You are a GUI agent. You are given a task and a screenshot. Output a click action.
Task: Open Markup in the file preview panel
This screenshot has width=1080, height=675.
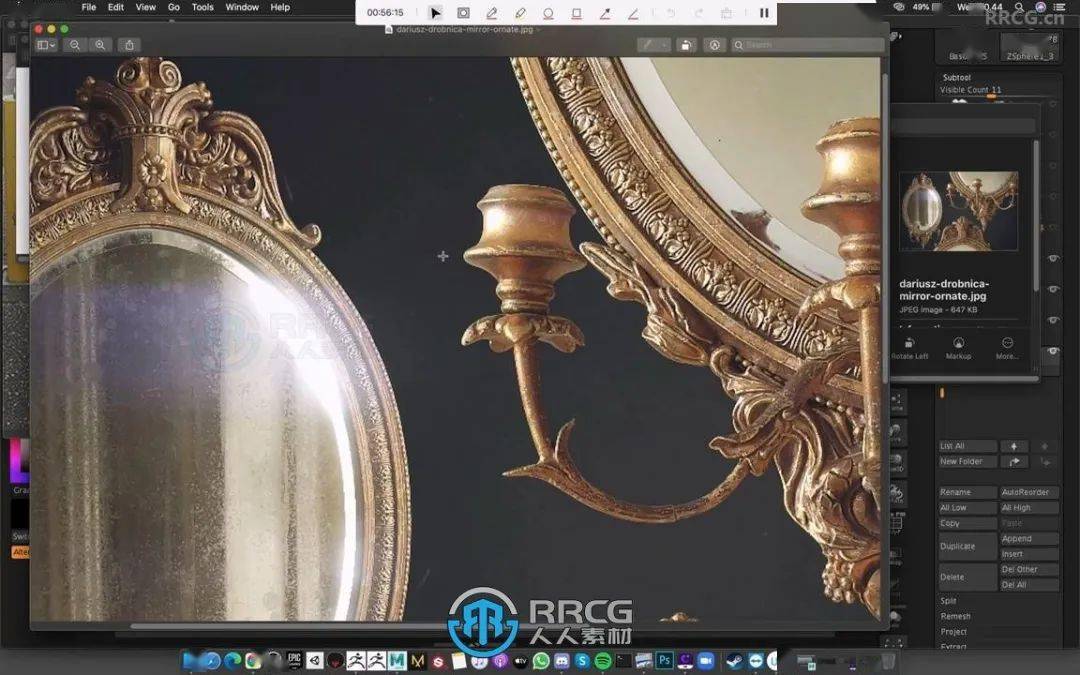[x=958, y=345]
